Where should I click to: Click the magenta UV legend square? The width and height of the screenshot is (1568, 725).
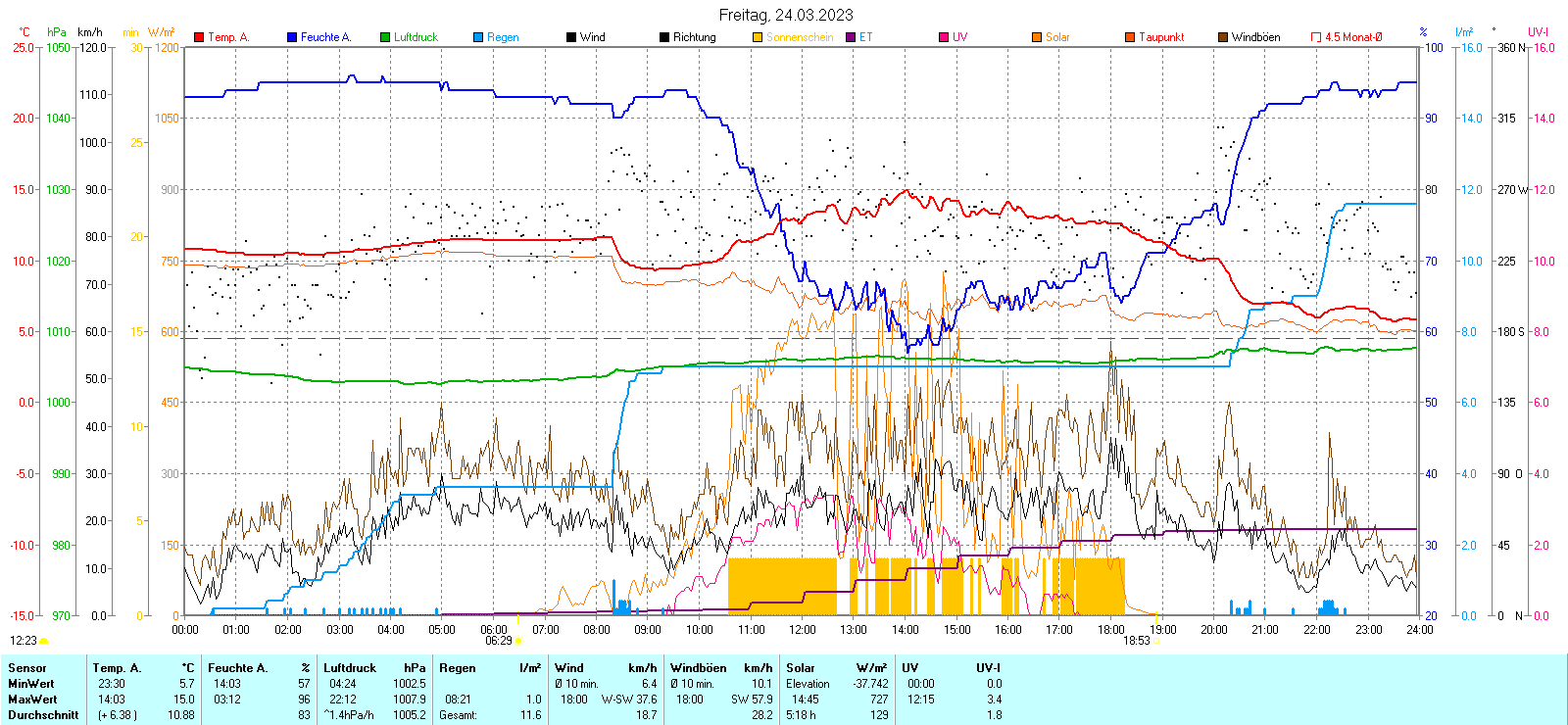tap(944, 37)
